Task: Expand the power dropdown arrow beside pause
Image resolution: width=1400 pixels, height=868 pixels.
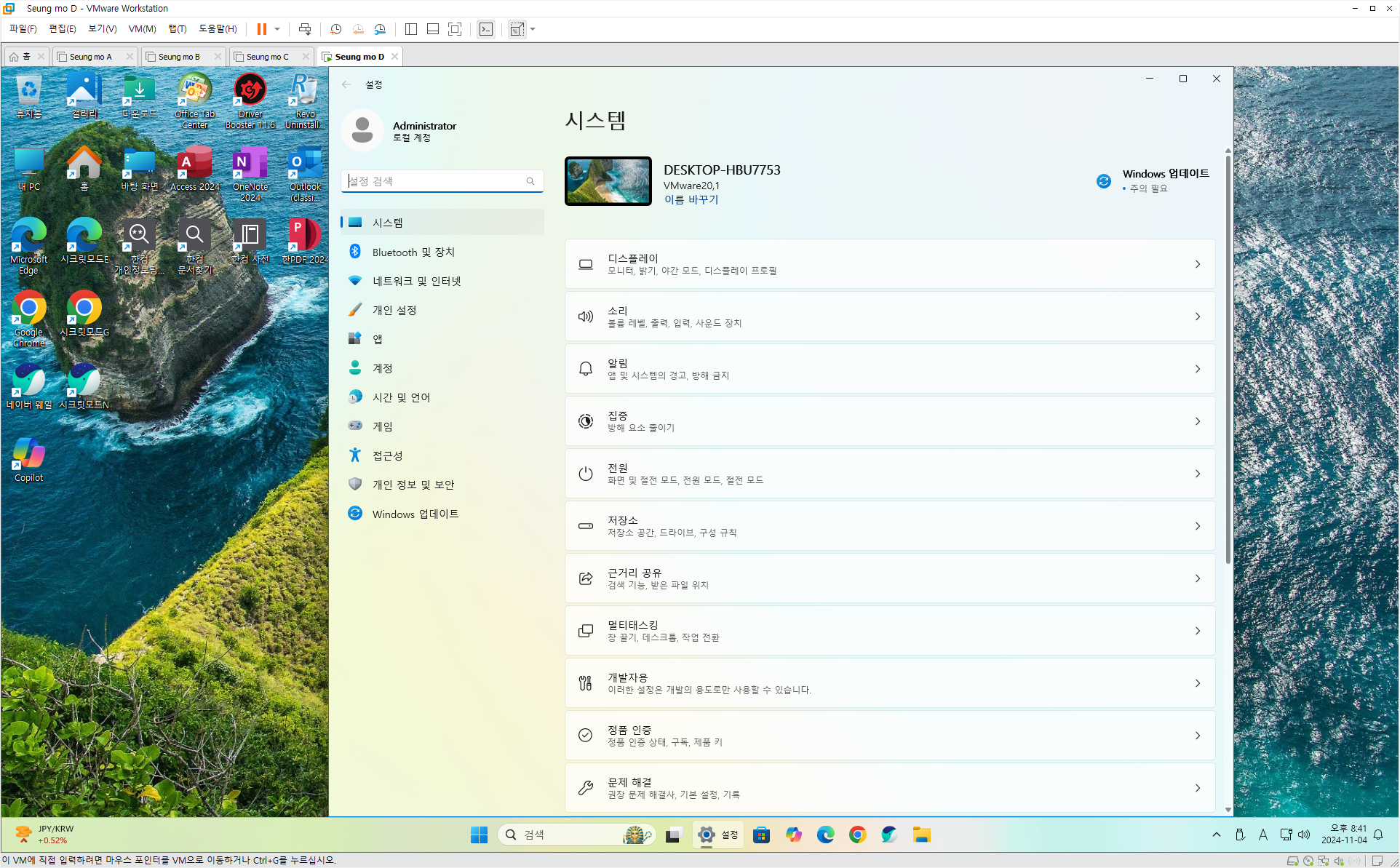Action: (x=277, y=29)
